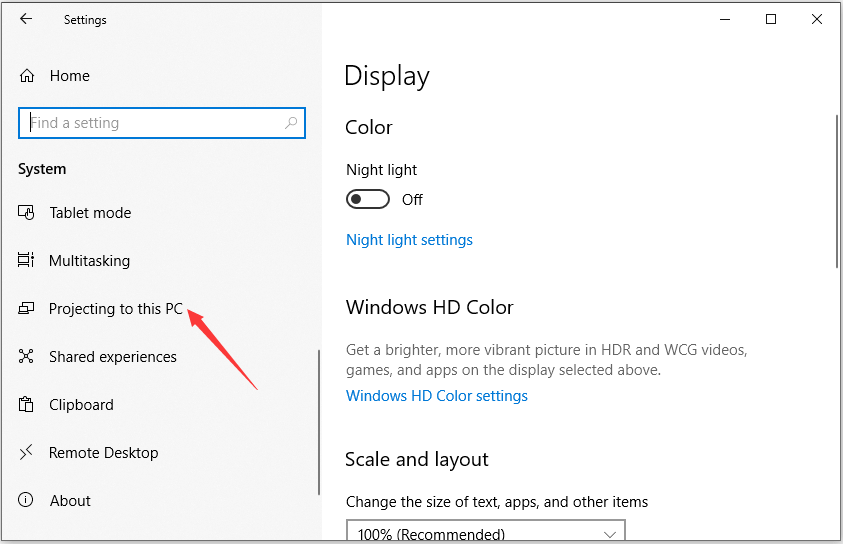
Task: Open Remote Desktop settings
Action: (103, 453)
